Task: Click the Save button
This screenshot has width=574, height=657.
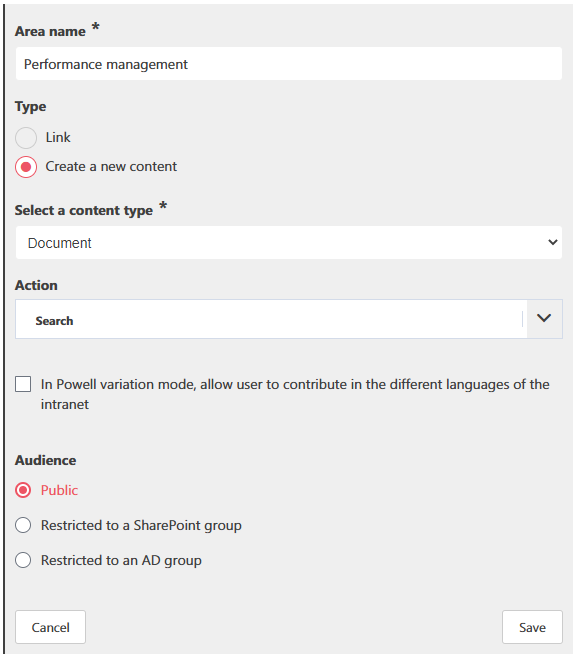Action: [x=532, y=627]
